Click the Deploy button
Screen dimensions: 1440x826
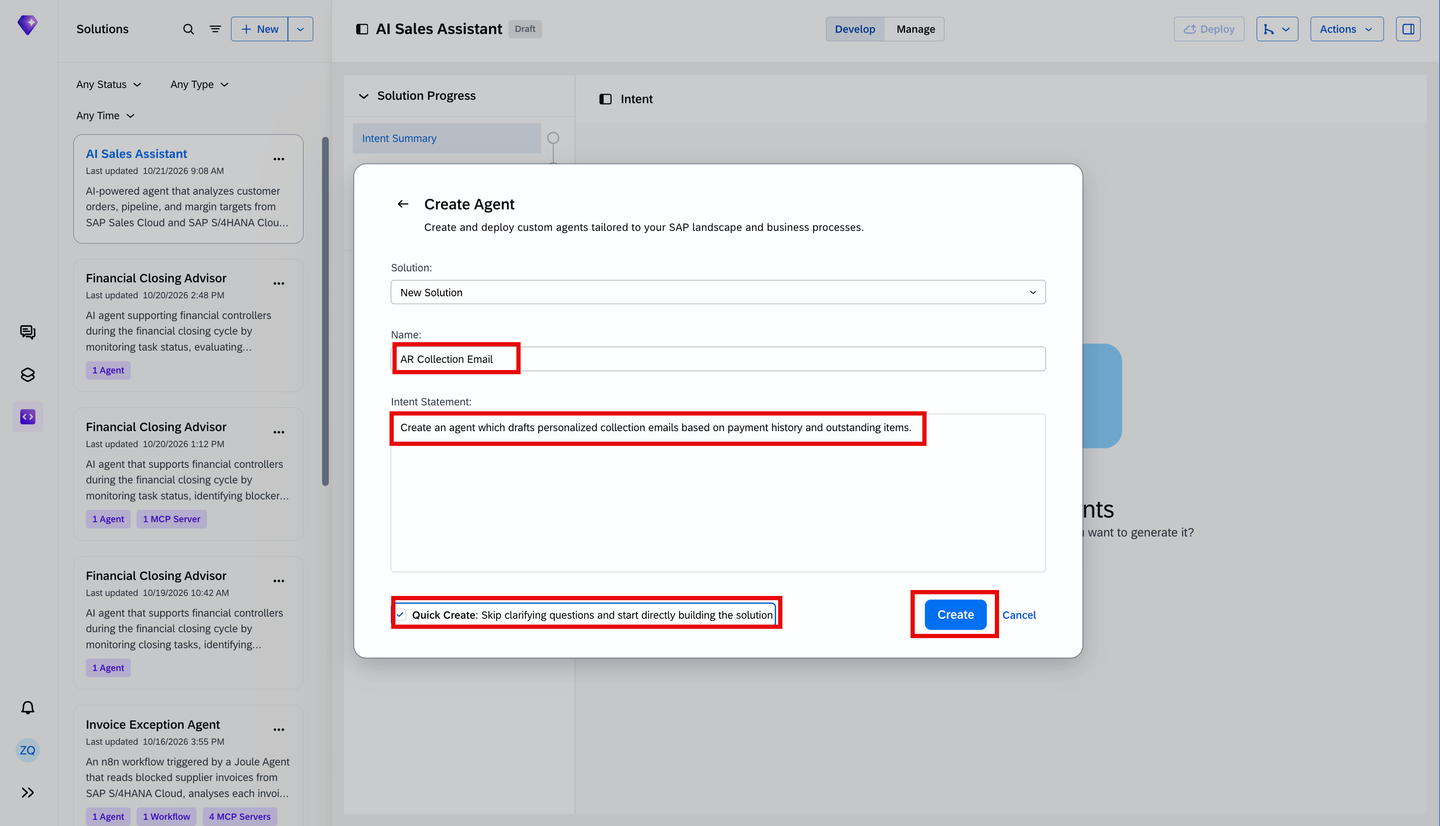click(x=1209, y=29)
